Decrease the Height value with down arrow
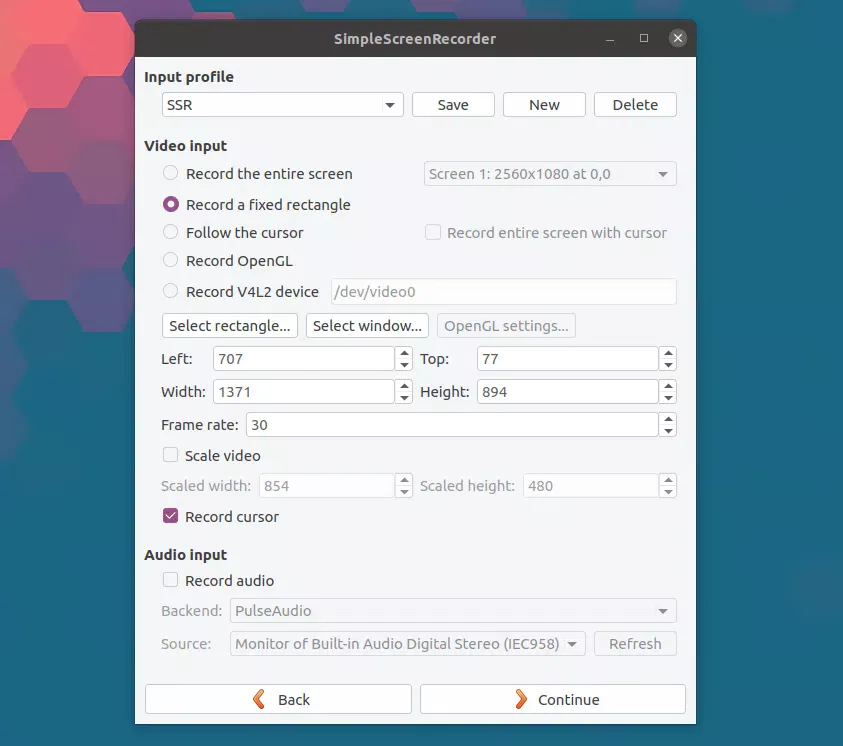The width and height of the screenshot is (843, 746). coord(668,398)
